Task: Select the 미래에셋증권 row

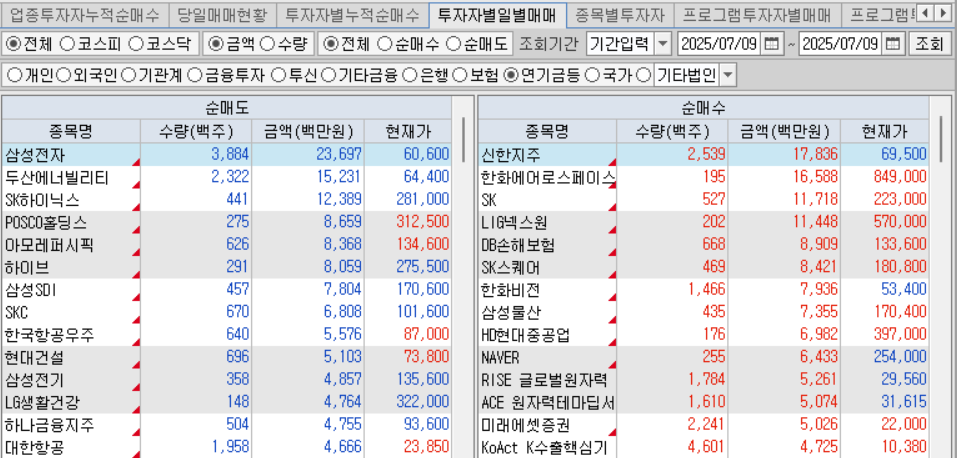Action: click(x=703, y=425)
